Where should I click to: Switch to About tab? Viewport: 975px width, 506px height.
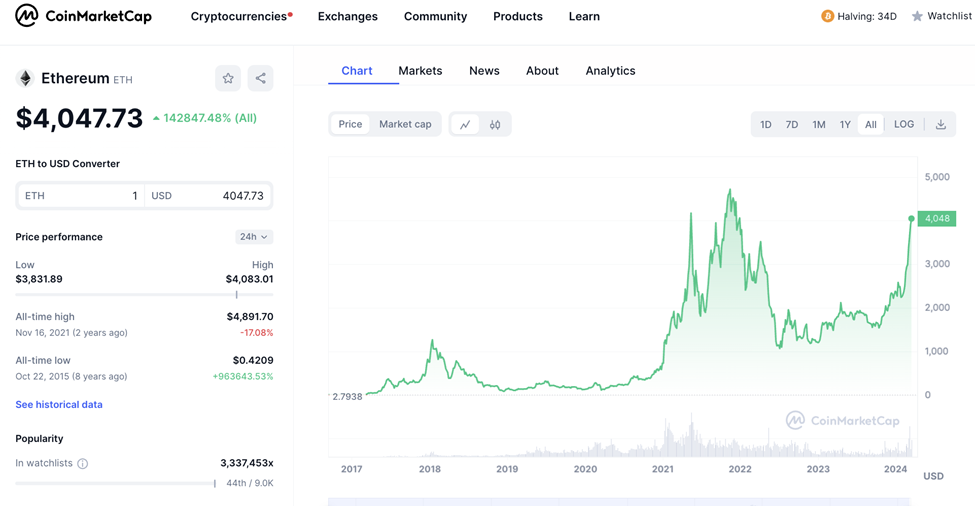tap(542, 71)
